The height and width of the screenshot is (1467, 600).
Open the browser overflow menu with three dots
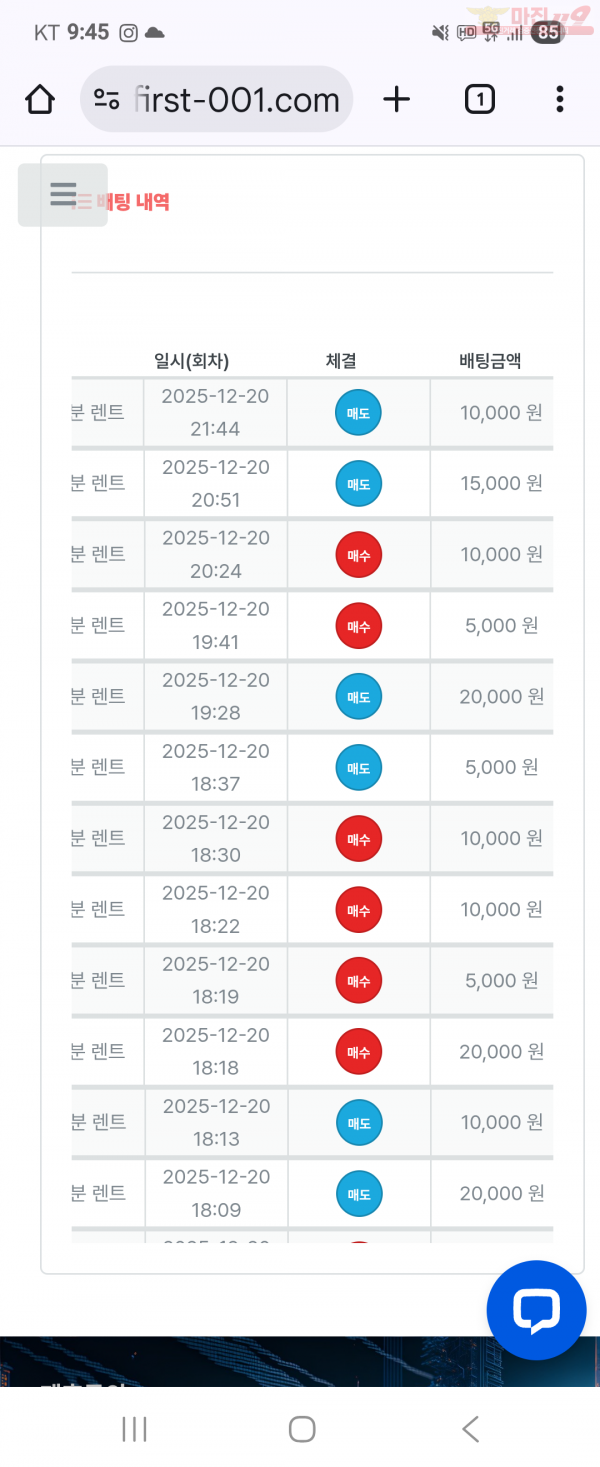559,99
